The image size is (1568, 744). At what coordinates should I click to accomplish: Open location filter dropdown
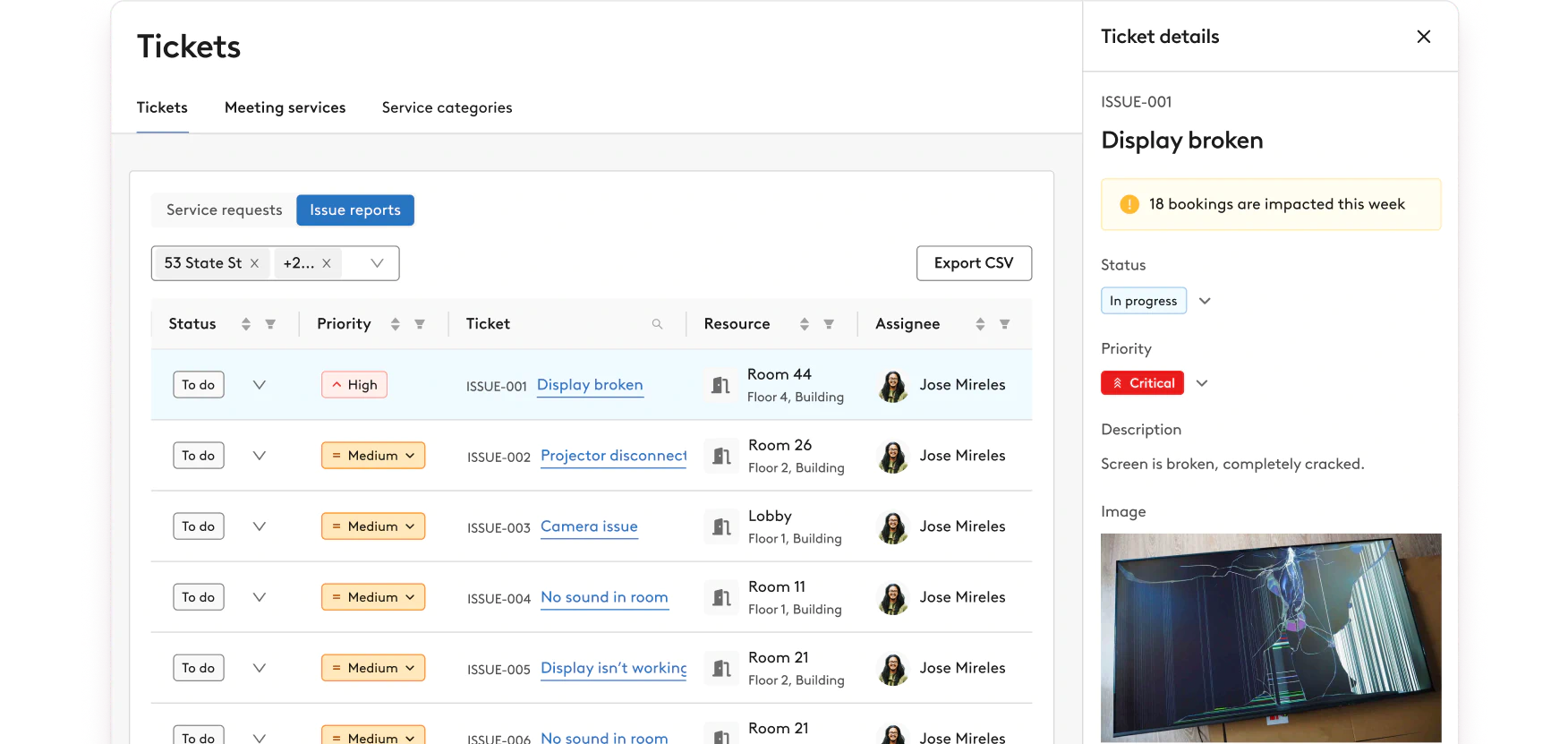coord(377,263)
